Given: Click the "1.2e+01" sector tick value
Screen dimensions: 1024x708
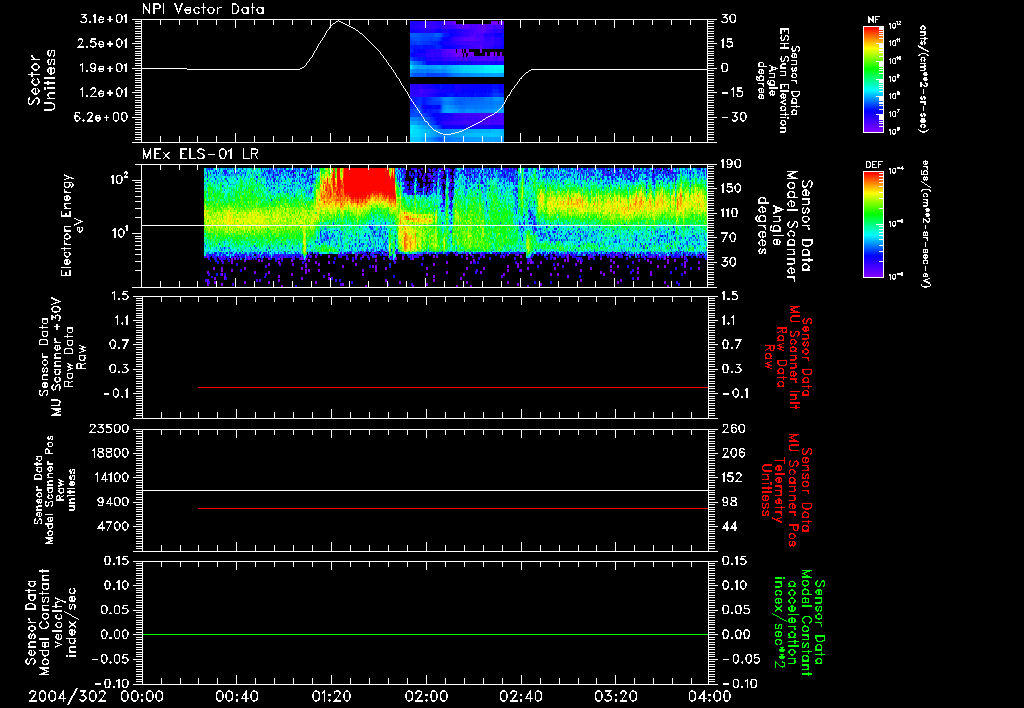Looking at the screenshot, I should click(104, 93).
